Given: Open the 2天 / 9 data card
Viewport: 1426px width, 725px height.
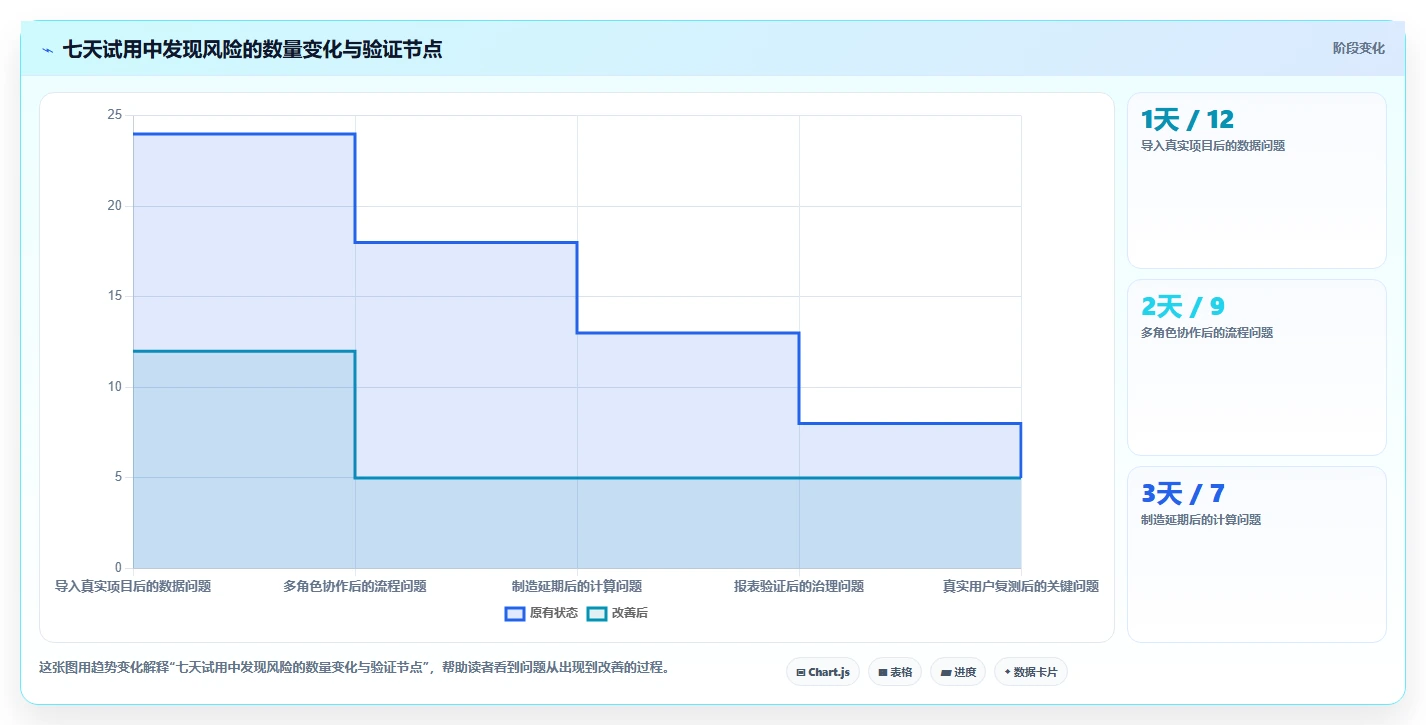Looking at the screenshot, I should [1257, 367].
